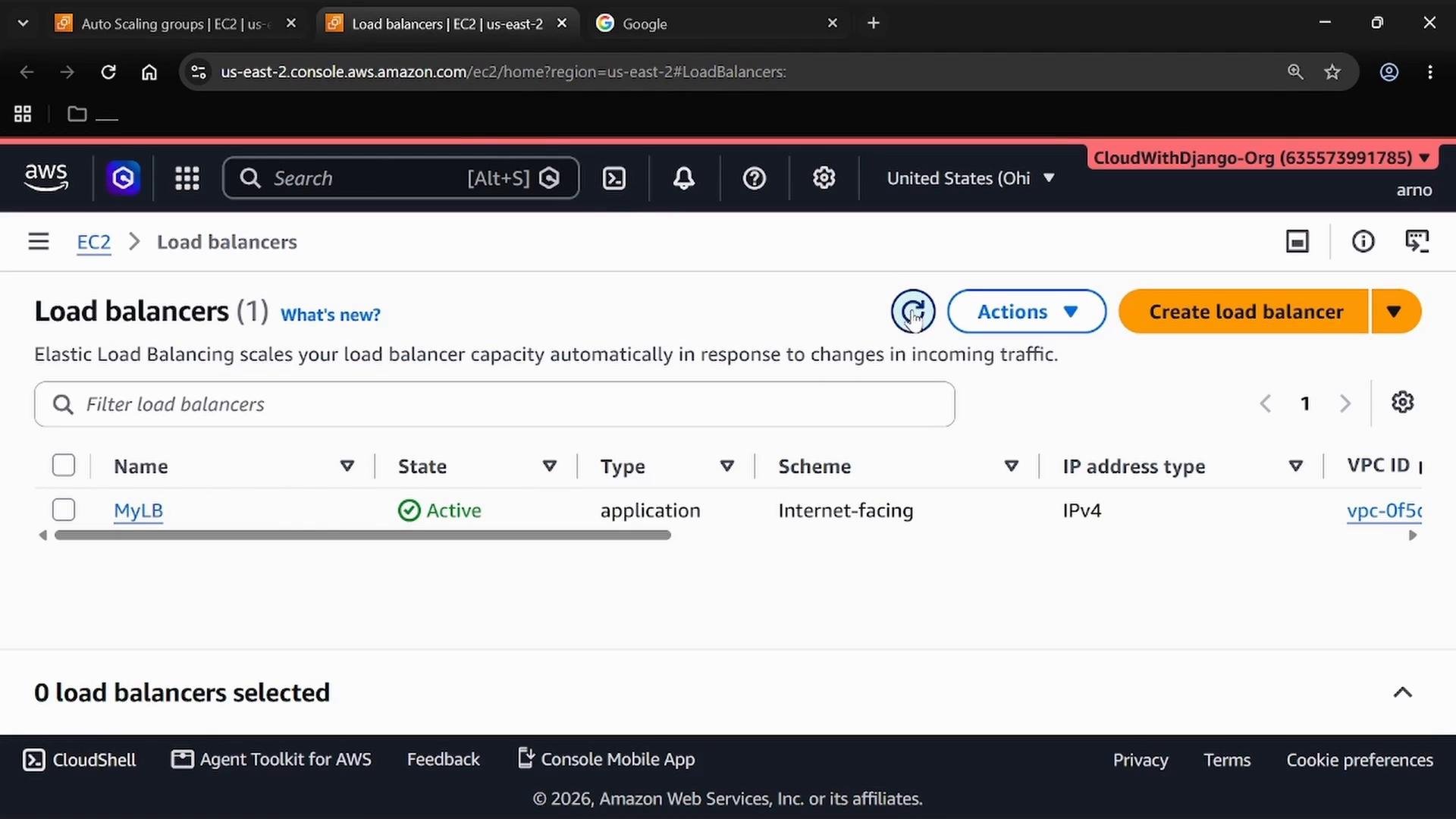1456x819 pixels.
Task: Follow the EC2 breadcrumb link
Action: pos(94,242)
